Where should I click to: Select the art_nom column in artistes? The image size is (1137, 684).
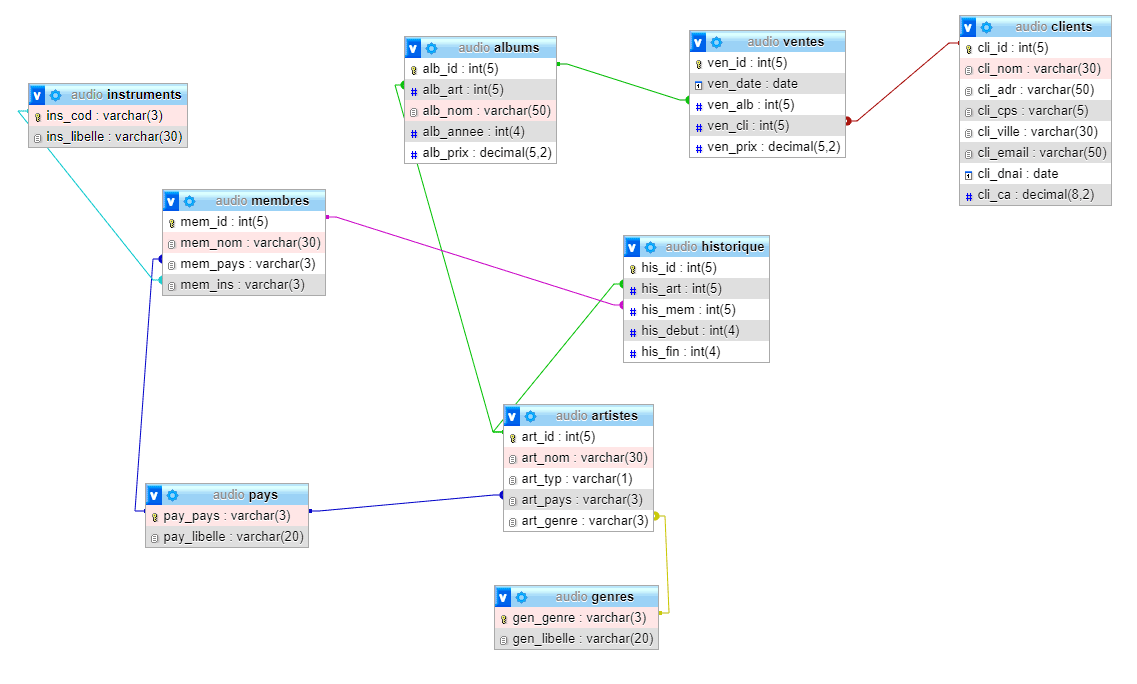(x=584, y=458)
